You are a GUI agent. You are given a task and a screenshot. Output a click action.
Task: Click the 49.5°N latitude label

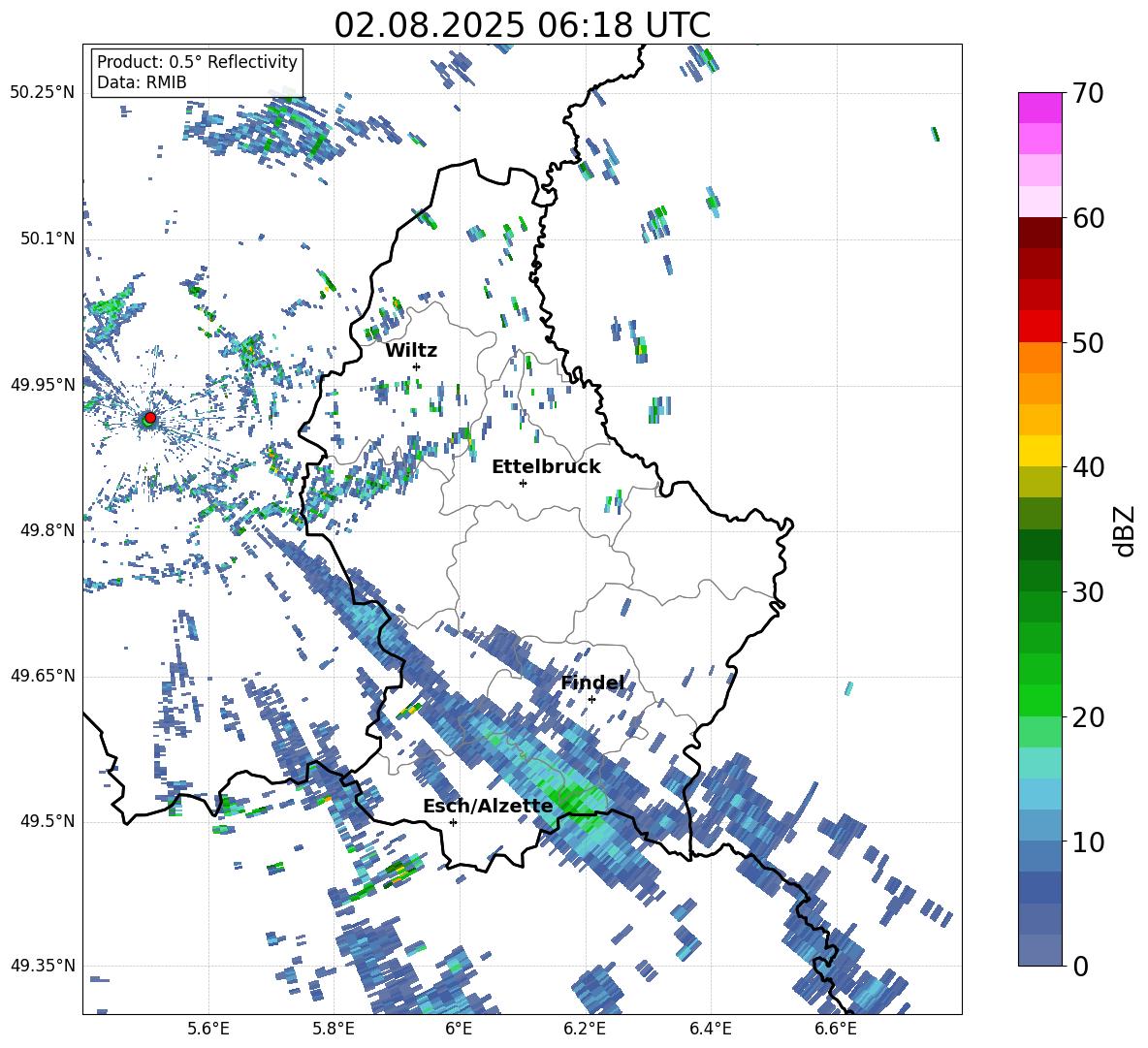48,820
